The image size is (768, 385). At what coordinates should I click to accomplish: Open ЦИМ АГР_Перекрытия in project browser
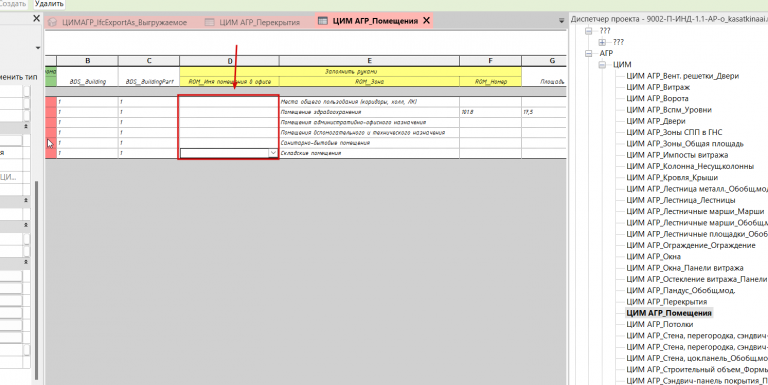pos(666,302)
